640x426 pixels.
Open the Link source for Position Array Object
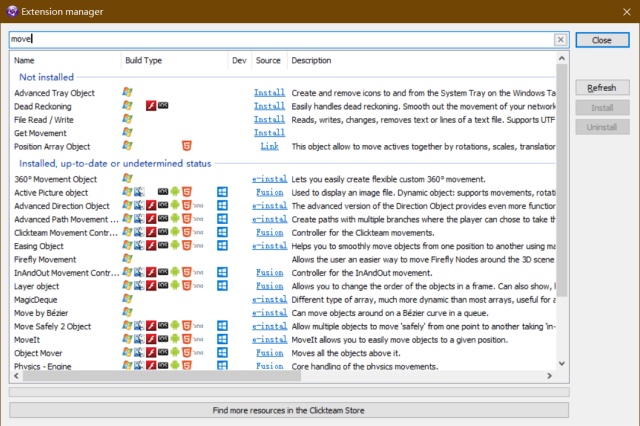[269, 146]
